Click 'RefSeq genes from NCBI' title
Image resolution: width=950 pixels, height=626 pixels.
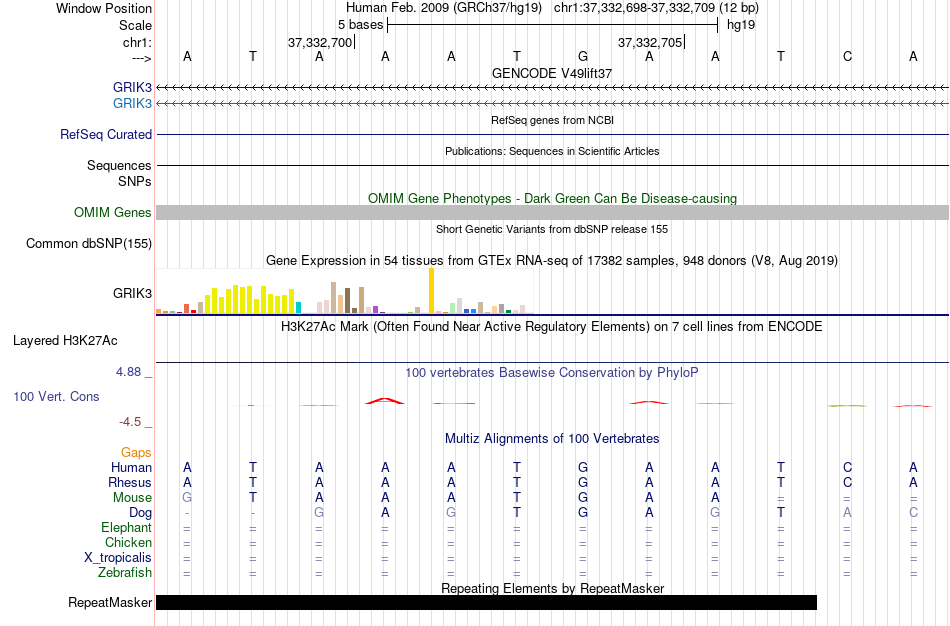(553, 120)
